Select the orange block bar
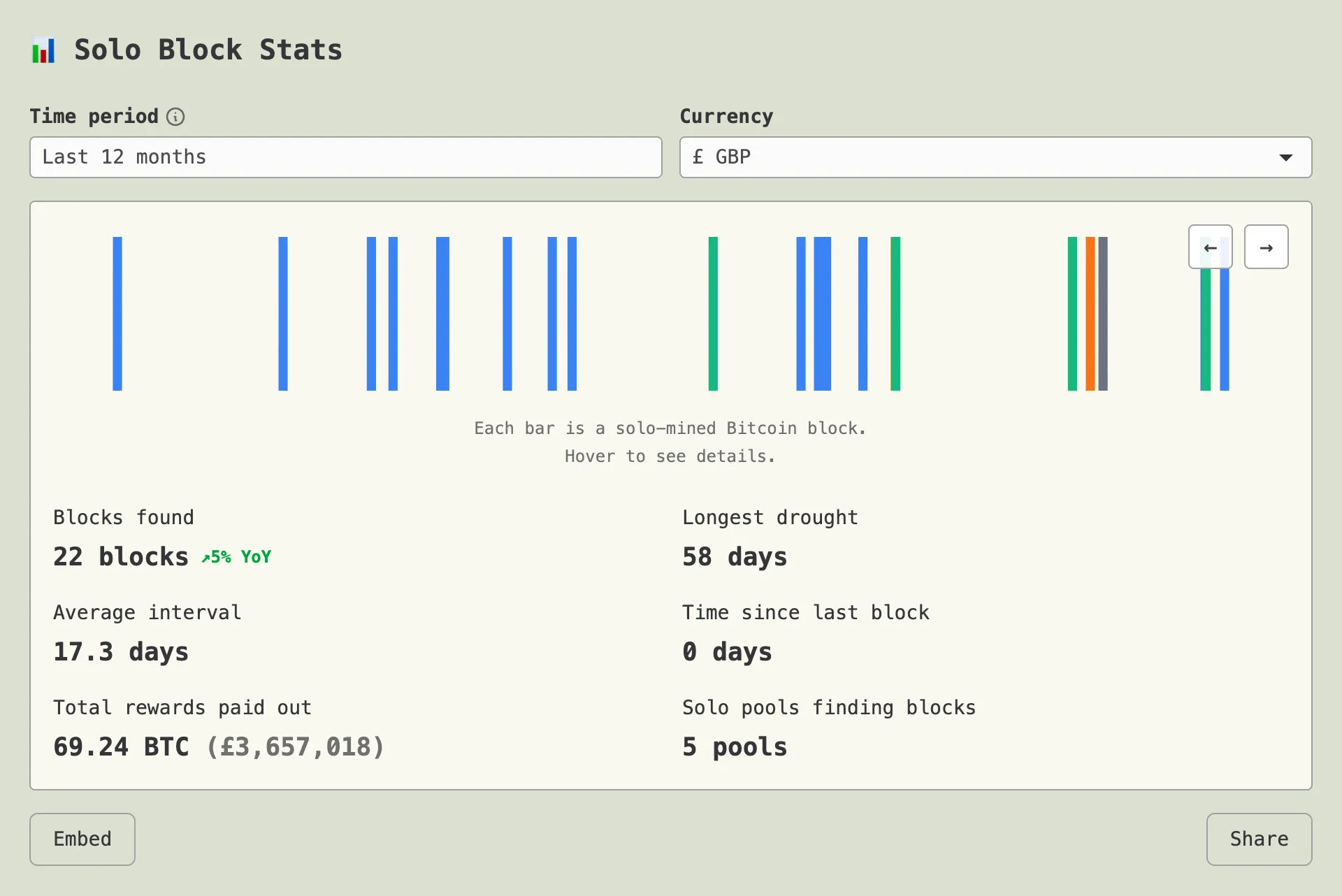Image resolution: width=1342 pixels, height=896 pixels. (1090, 314)
